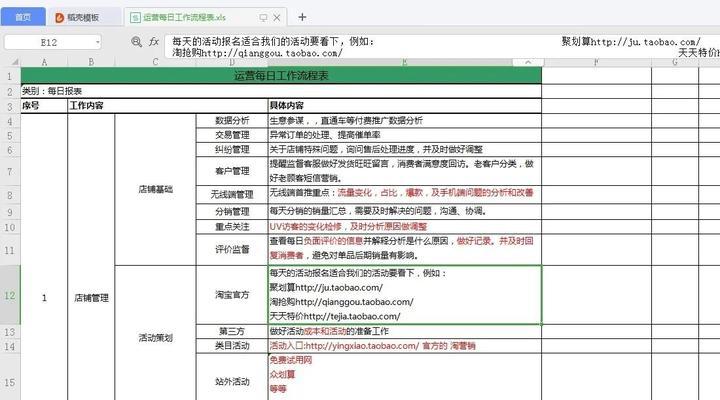Select column A header
Image resolution: width=720 pixels, height=400 pixels.
[x=44, y=62]
